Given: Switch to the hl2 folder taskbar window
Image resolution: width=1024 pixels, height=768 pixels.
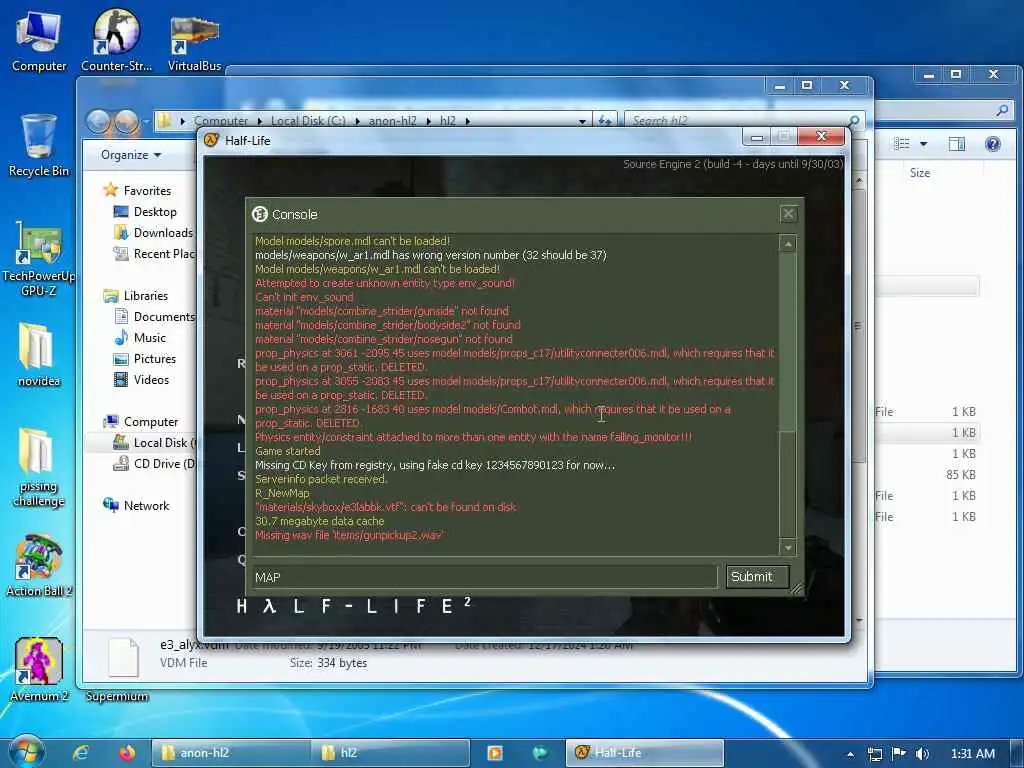Looking at the screenshot, I should [391, 753].
